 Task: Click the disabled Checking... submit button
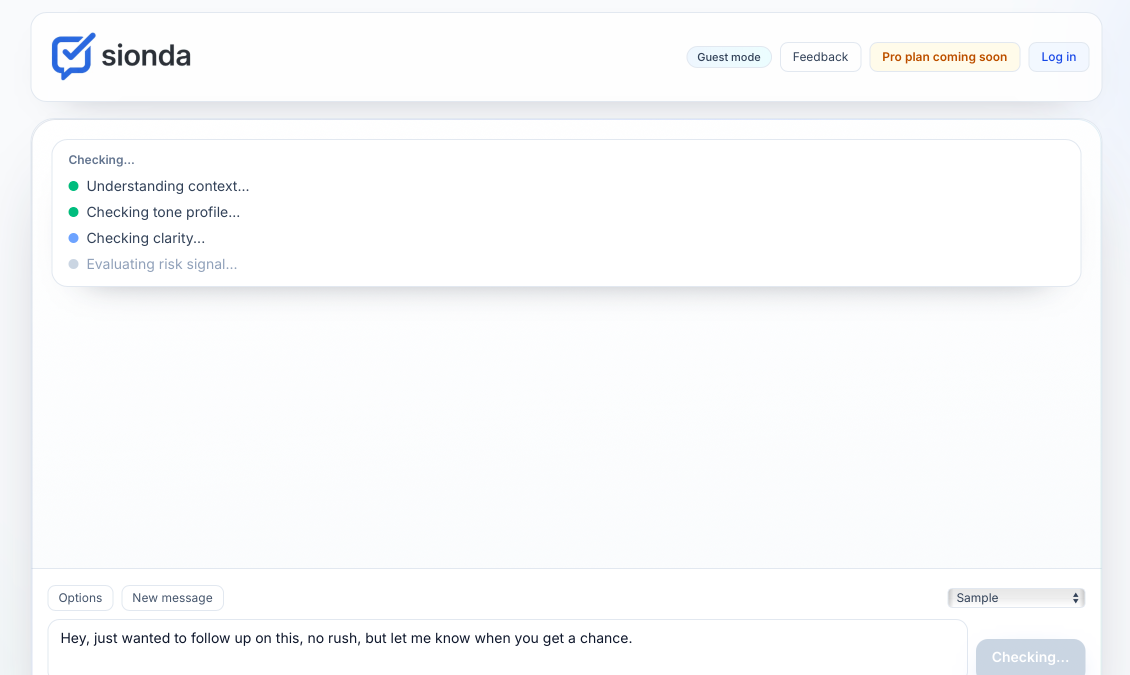coord(1030,657)
